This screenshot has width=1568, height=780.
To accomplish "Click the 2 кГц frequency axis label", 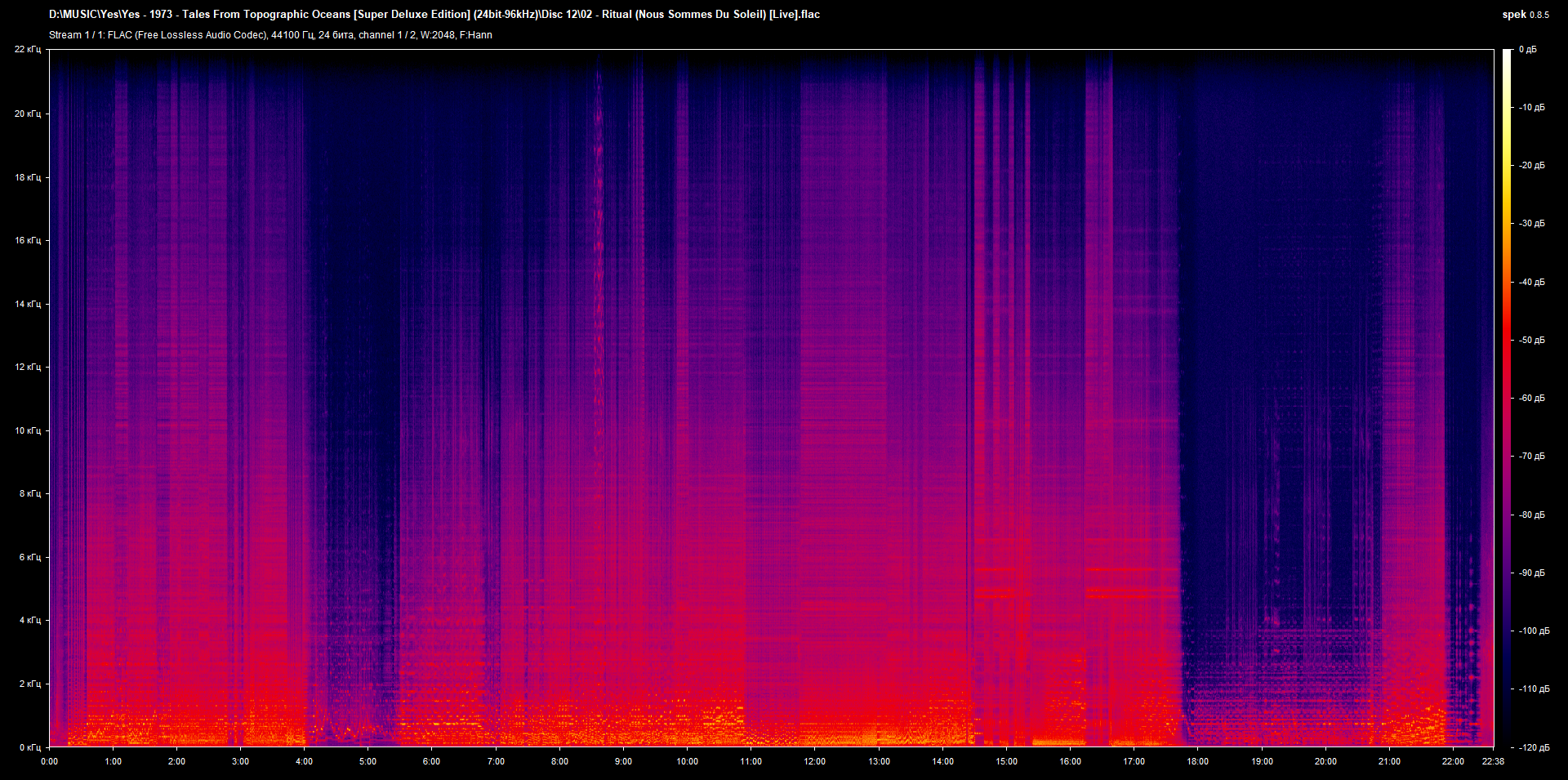I will [x=30, y=684].
